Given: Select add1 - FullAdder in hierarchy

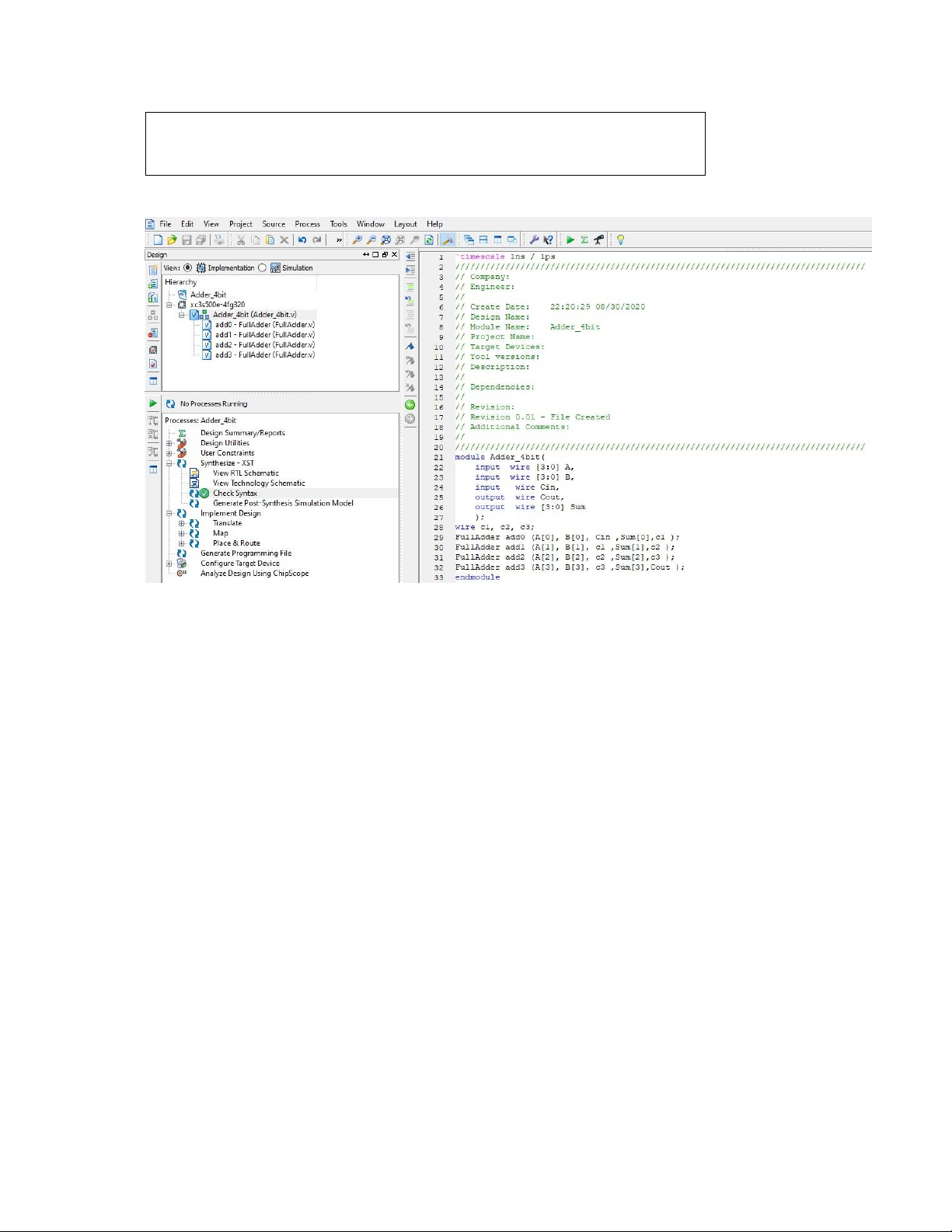Looking at the screenshot, I should (265, 335).
